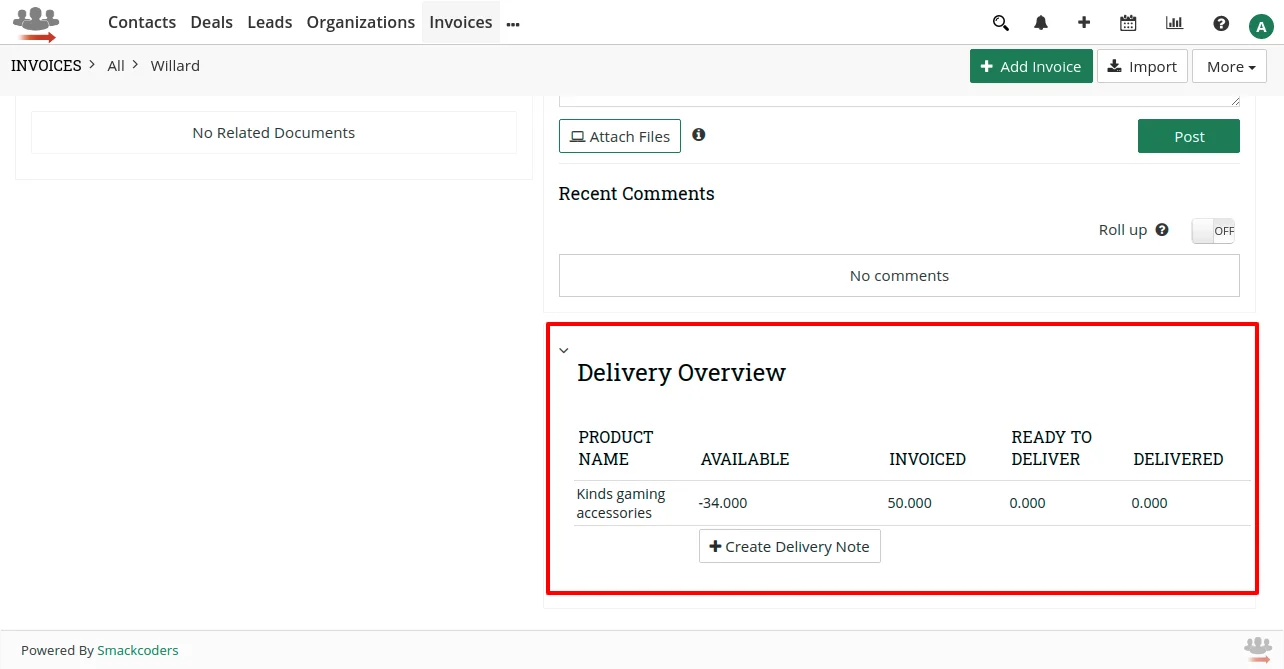The image size is (1284, 669).
Task: Open the More actions dropdown
Action: coord(1229,66)
